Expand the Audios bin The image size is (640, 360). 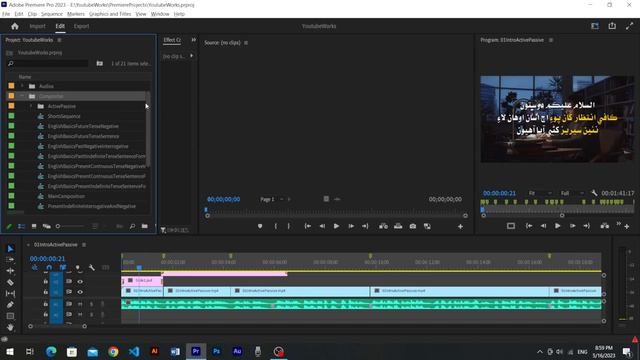pos(22,86)
